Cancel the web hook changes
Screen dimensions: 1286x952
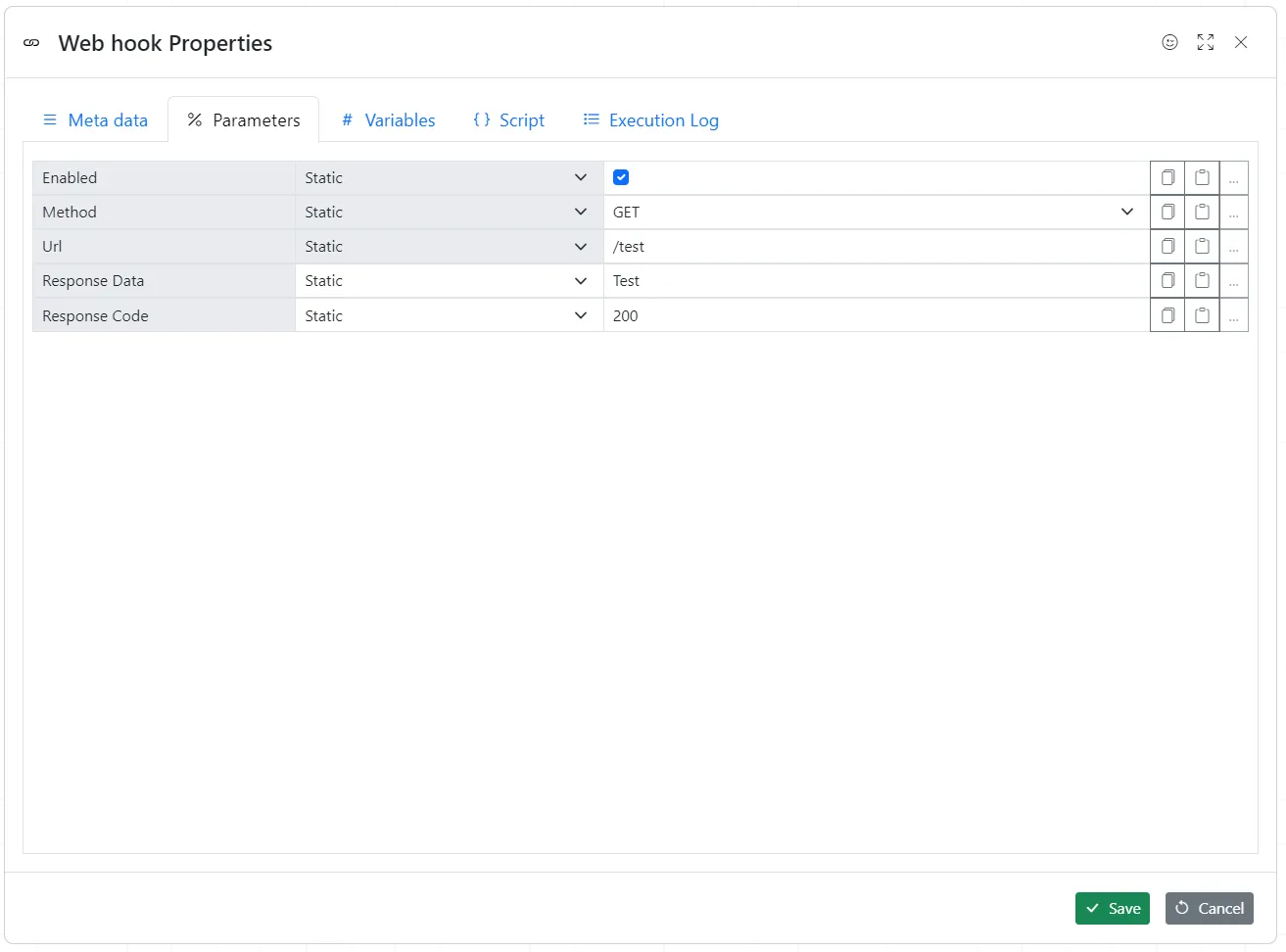1209,908
